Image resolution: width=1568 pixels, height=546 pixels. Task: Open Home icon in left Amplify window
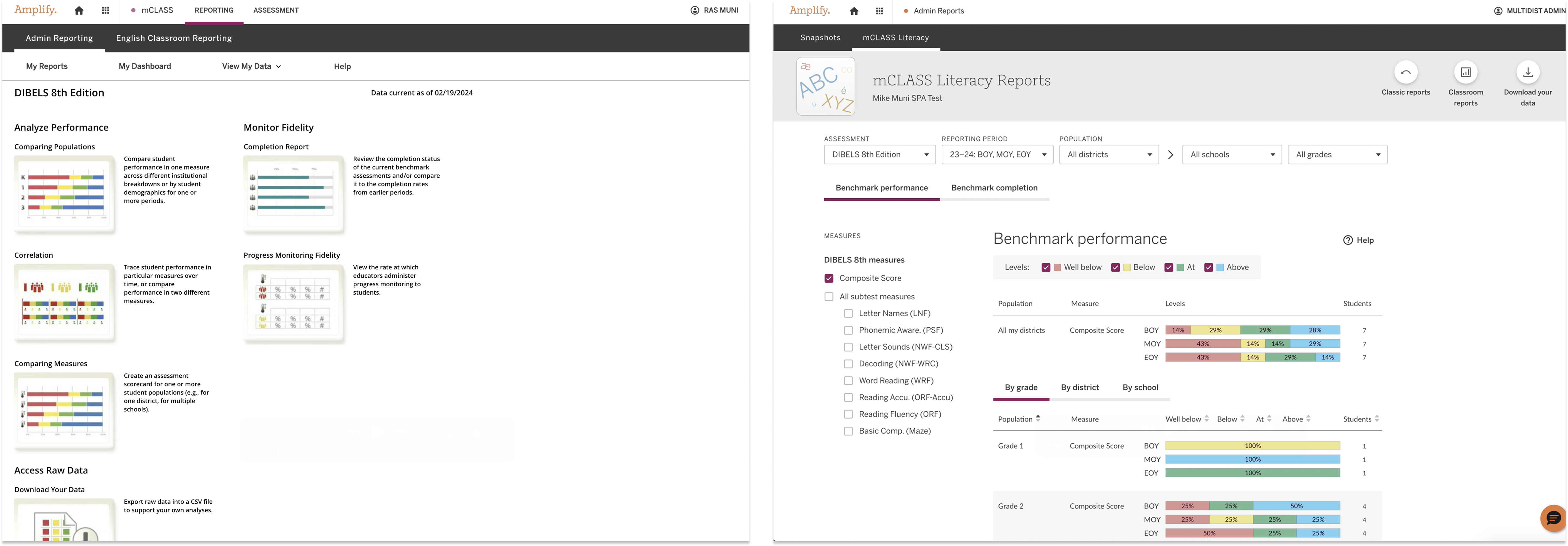pyautogui.click(x=79, y=10)
